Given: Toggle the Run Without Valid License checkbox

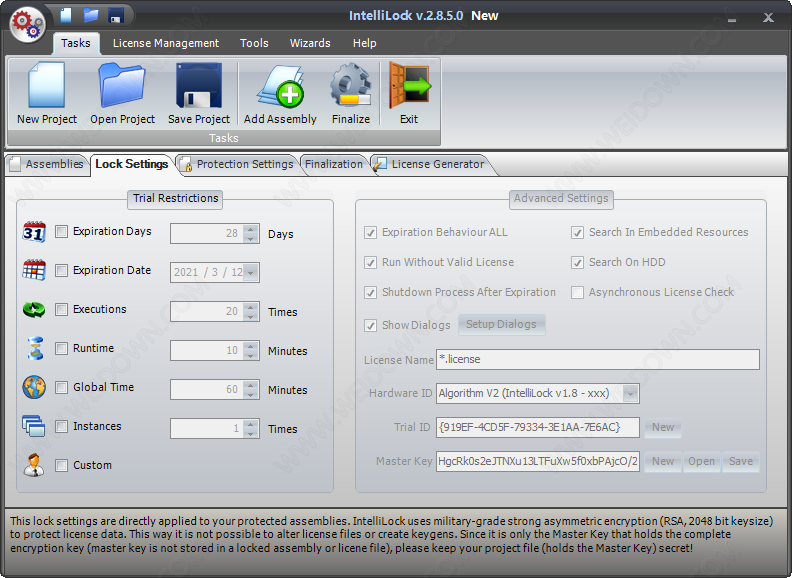Looking at the screenshot, I should tap(370, 262).
